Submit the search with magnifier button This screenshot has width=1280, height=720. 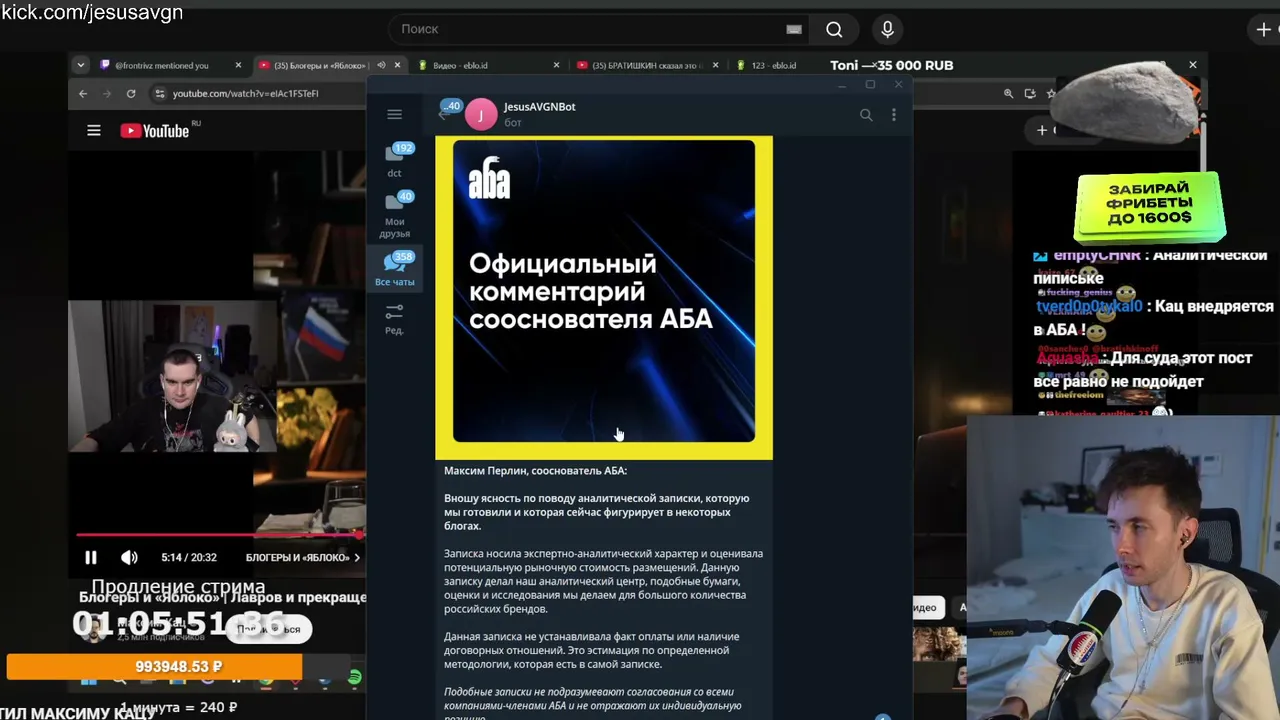click(834, 29)
